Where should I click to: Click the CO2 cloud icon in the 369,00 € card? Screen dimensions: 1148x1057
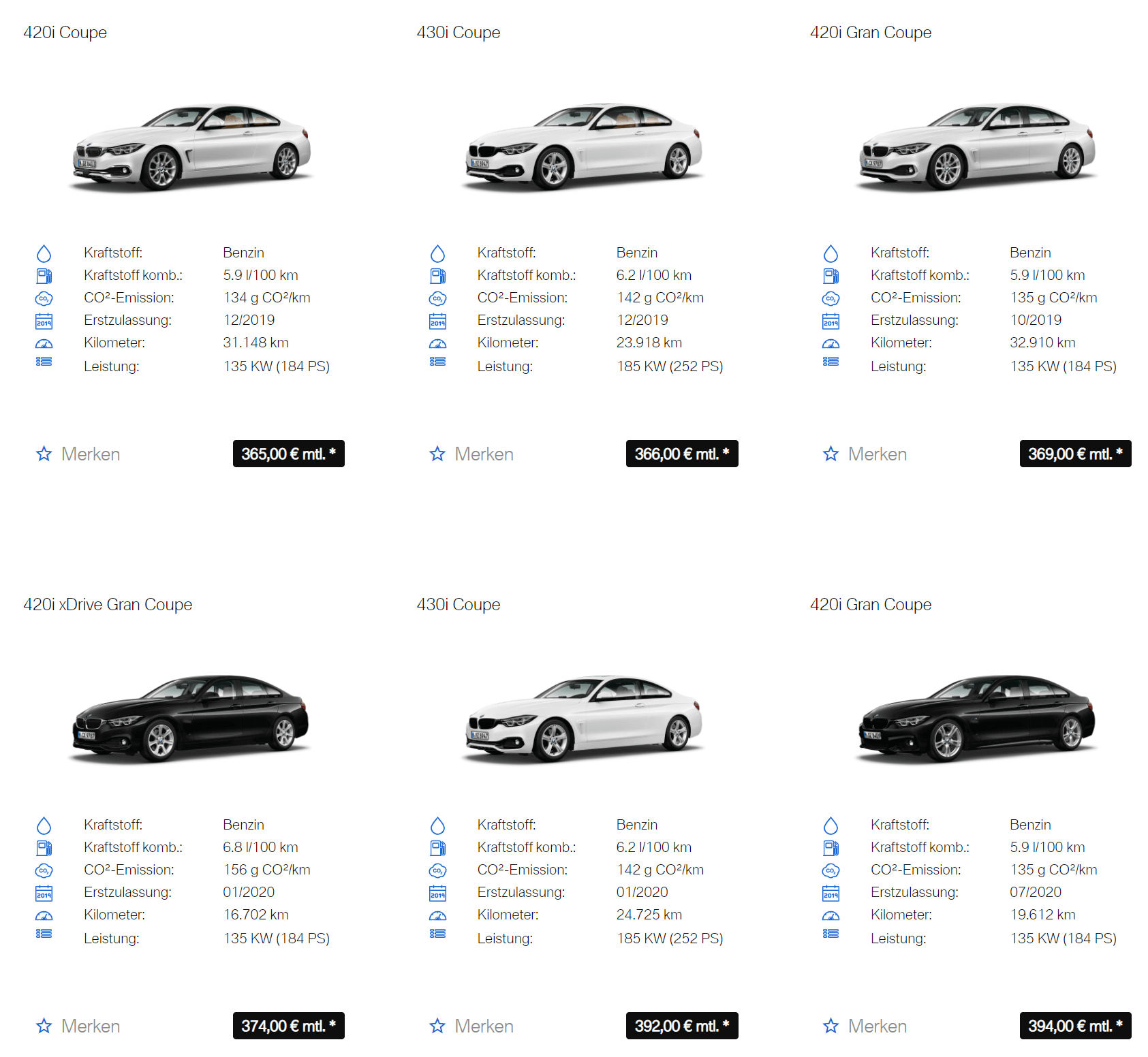click(x=831, y=298)
